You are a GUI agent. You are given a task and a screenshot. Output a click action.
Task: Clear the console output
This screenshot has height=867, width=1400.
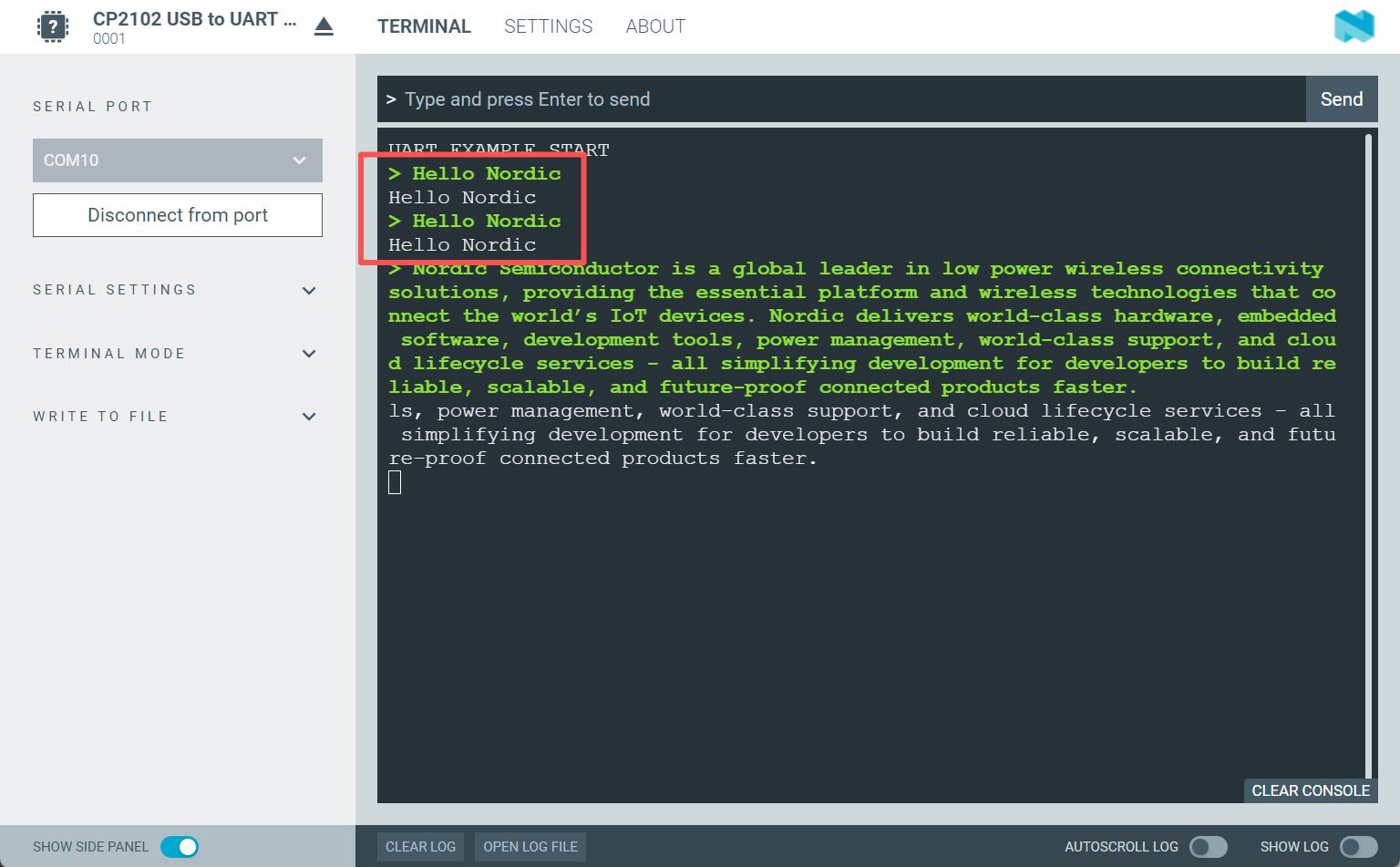point(1310,790)
